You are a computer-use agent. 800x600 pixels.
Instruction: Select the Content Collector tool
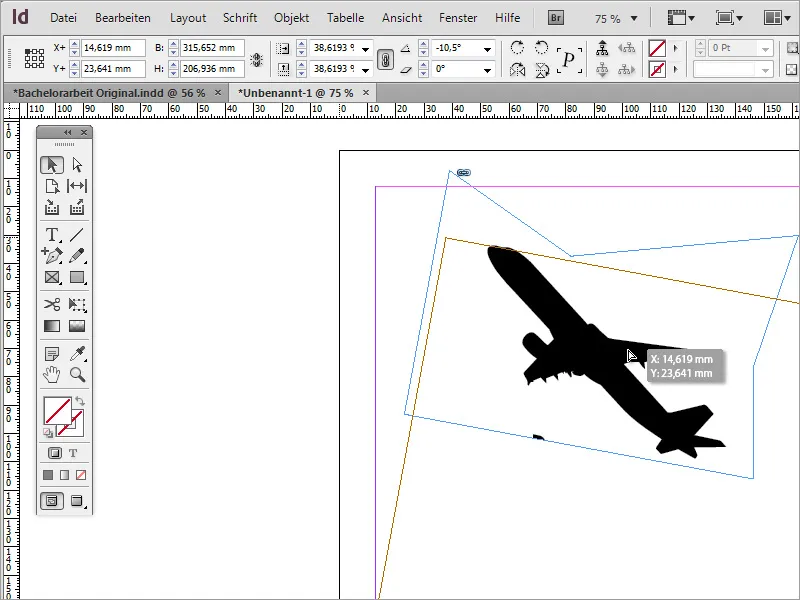pyautogui.click(x=52, y=207)
